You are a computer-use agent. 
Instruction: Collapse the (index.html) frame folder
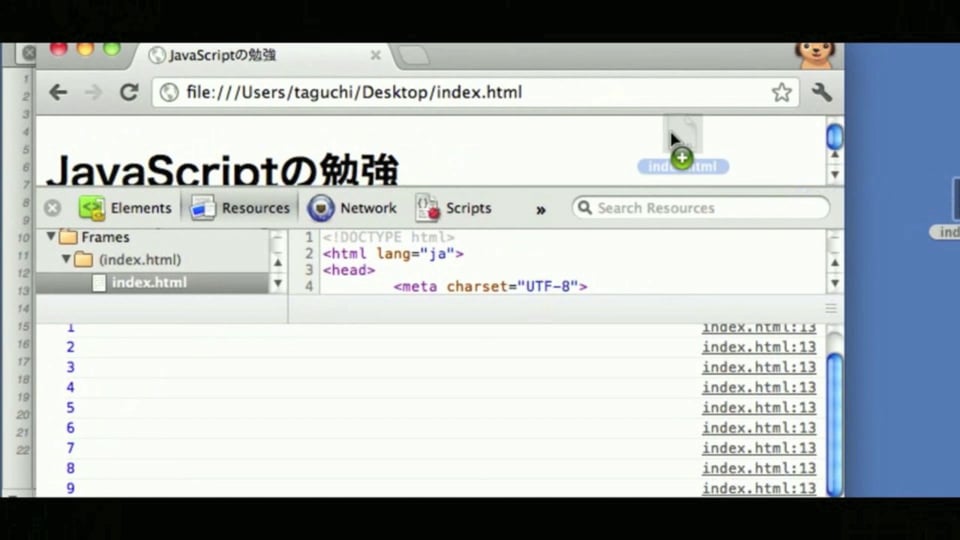66,259
